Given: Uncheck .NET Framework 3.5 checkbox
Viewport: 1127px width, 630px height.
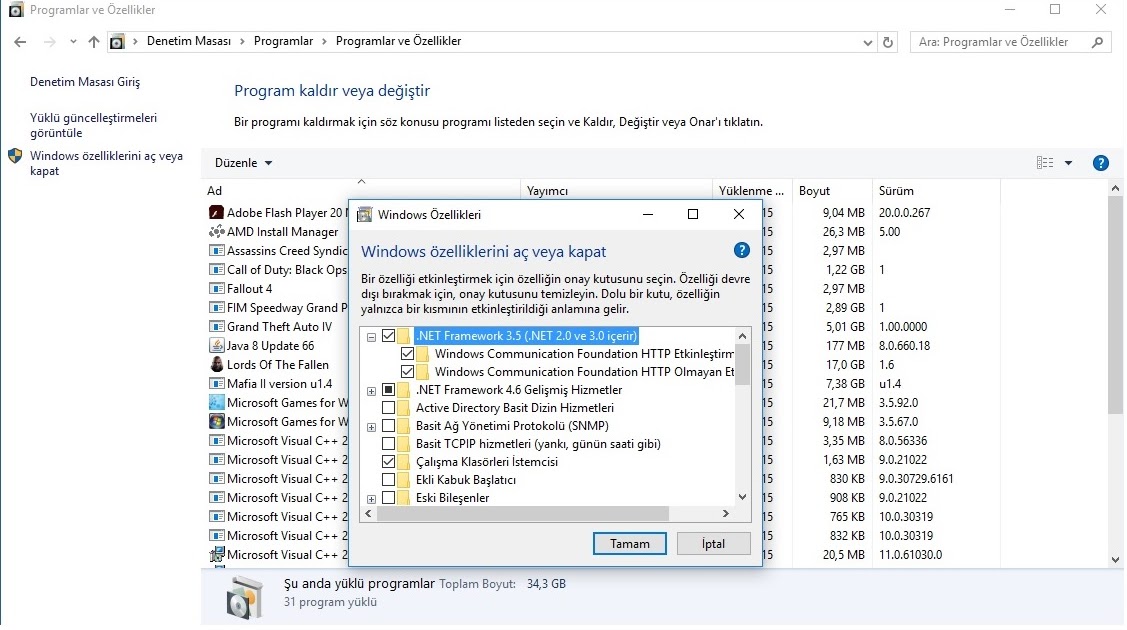Looking at the screenshot, I should pos(389,335).
